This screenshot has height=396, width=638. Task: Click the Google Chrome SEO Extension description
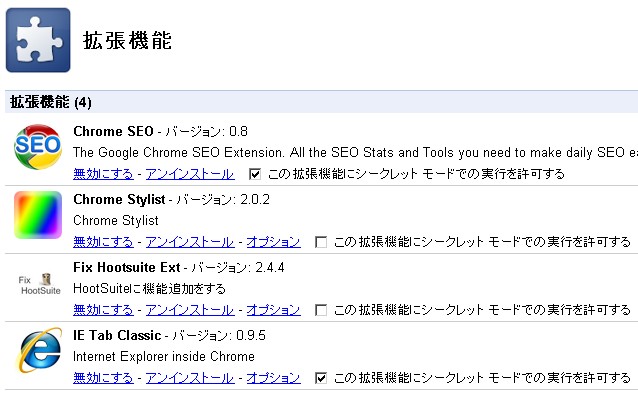356,153
